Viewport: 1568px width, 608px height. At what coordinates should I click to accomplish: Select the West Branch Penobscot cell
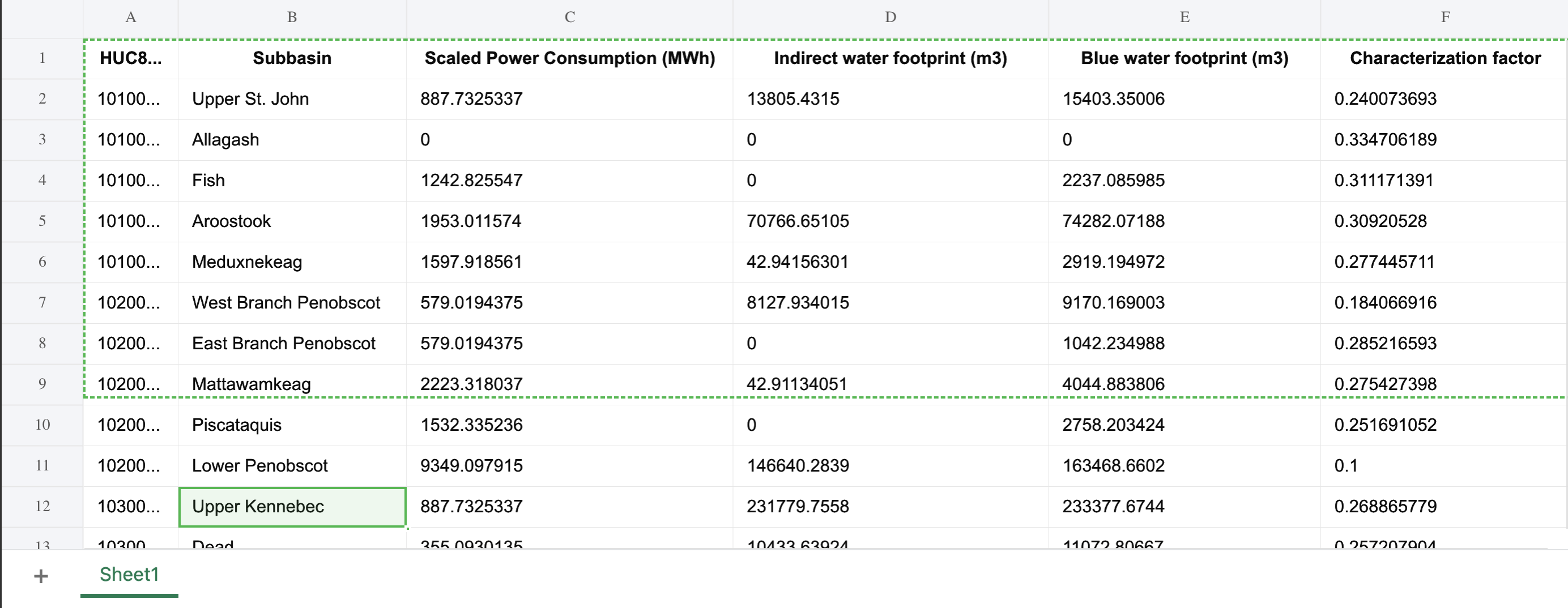[x=292, y=303]
